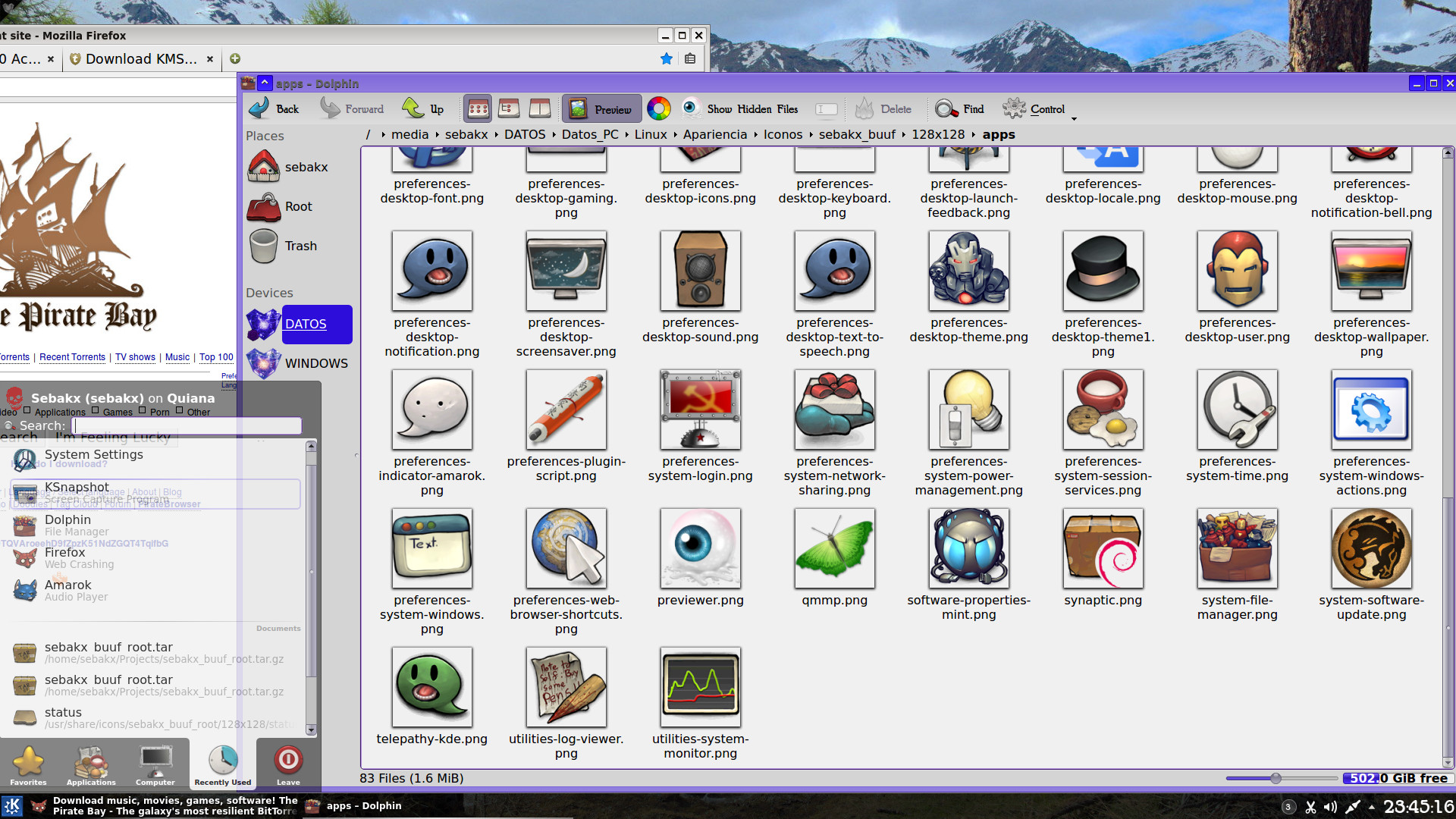This screenshot has width=1456, height=819.
Task: Select telepathy-kde.png icon
Action: (x=431, y=687)
